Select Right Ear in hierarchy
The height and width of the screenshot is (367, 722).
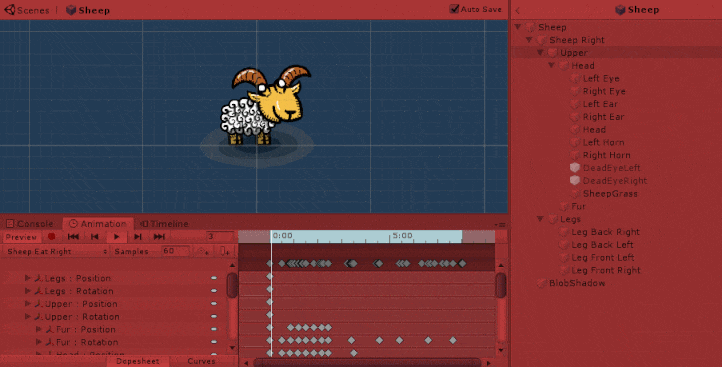[x=603, y=117]
